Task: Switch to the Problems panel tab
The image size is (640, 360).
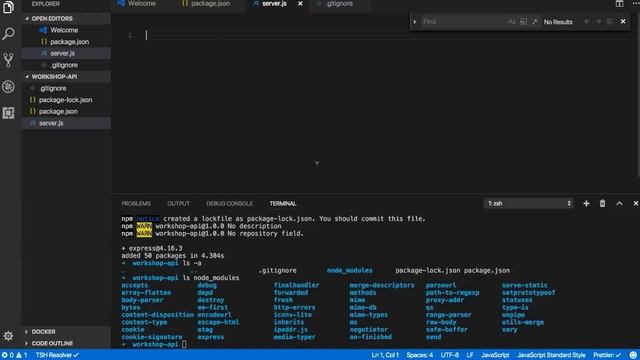Action: click(x=136, y=203)
